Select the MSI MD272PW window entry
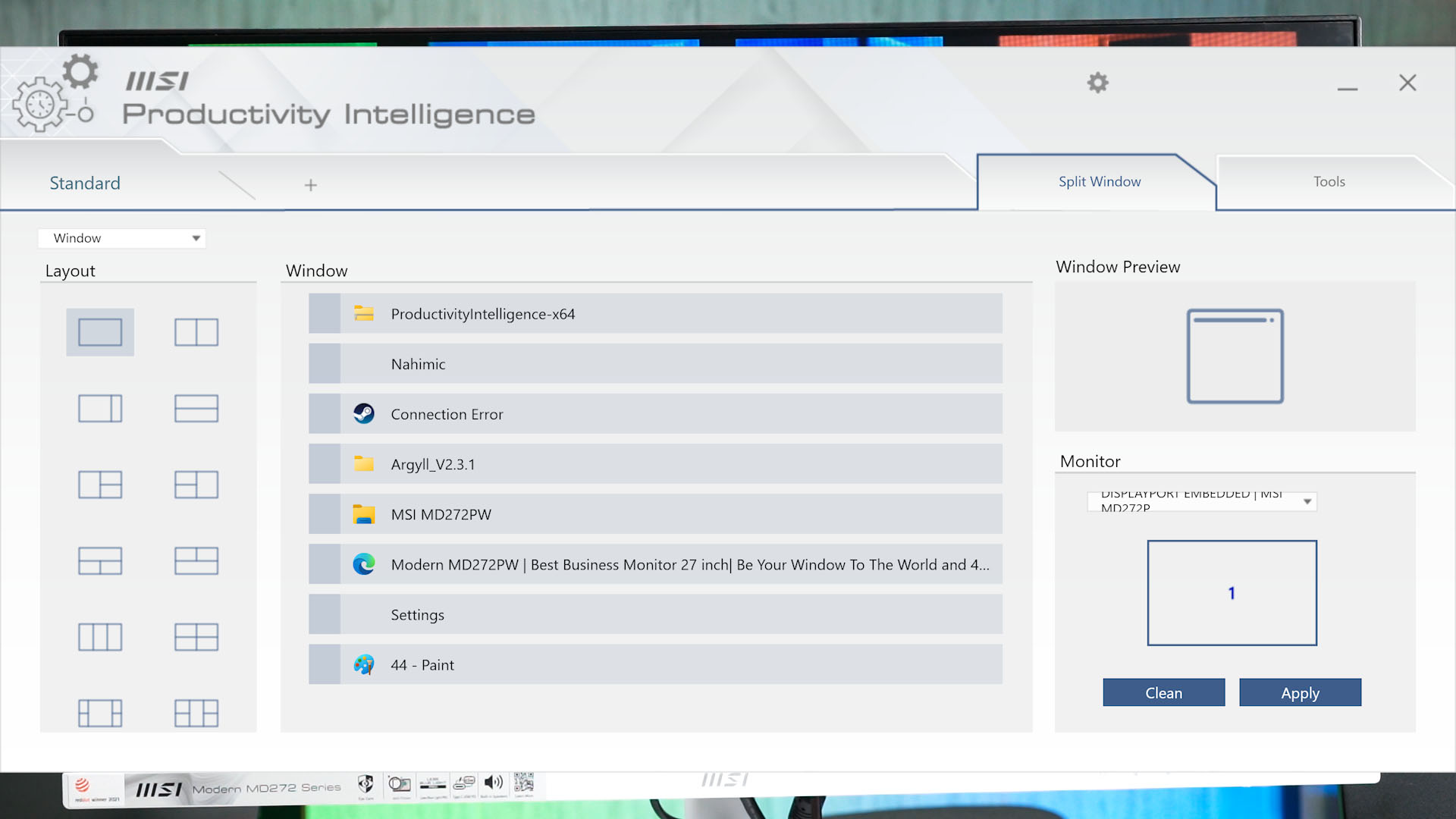Screen dimensions: 1456x819 pyautogui.click(x=655, y=514)
